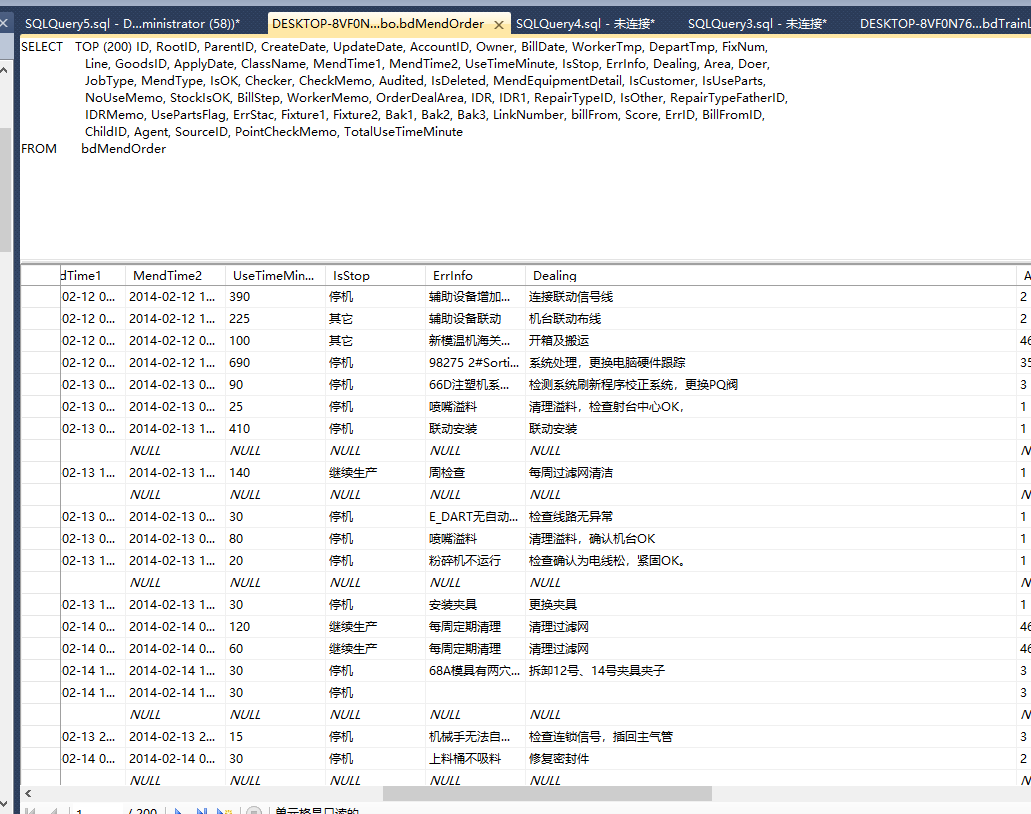1031x814 pixels.
Task: Switch to the SQLQuery5.sql tab
Action: [131, 23]
